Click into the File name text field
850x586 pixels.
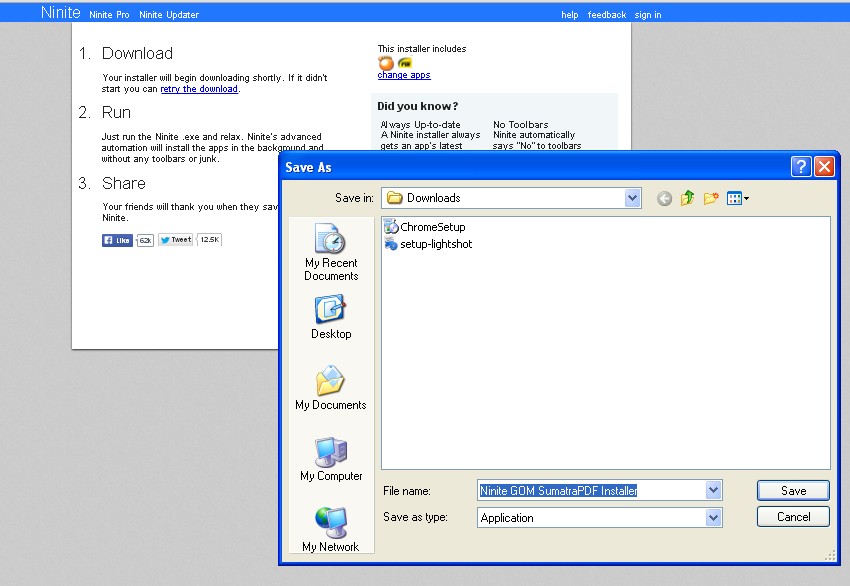[590, 490]
